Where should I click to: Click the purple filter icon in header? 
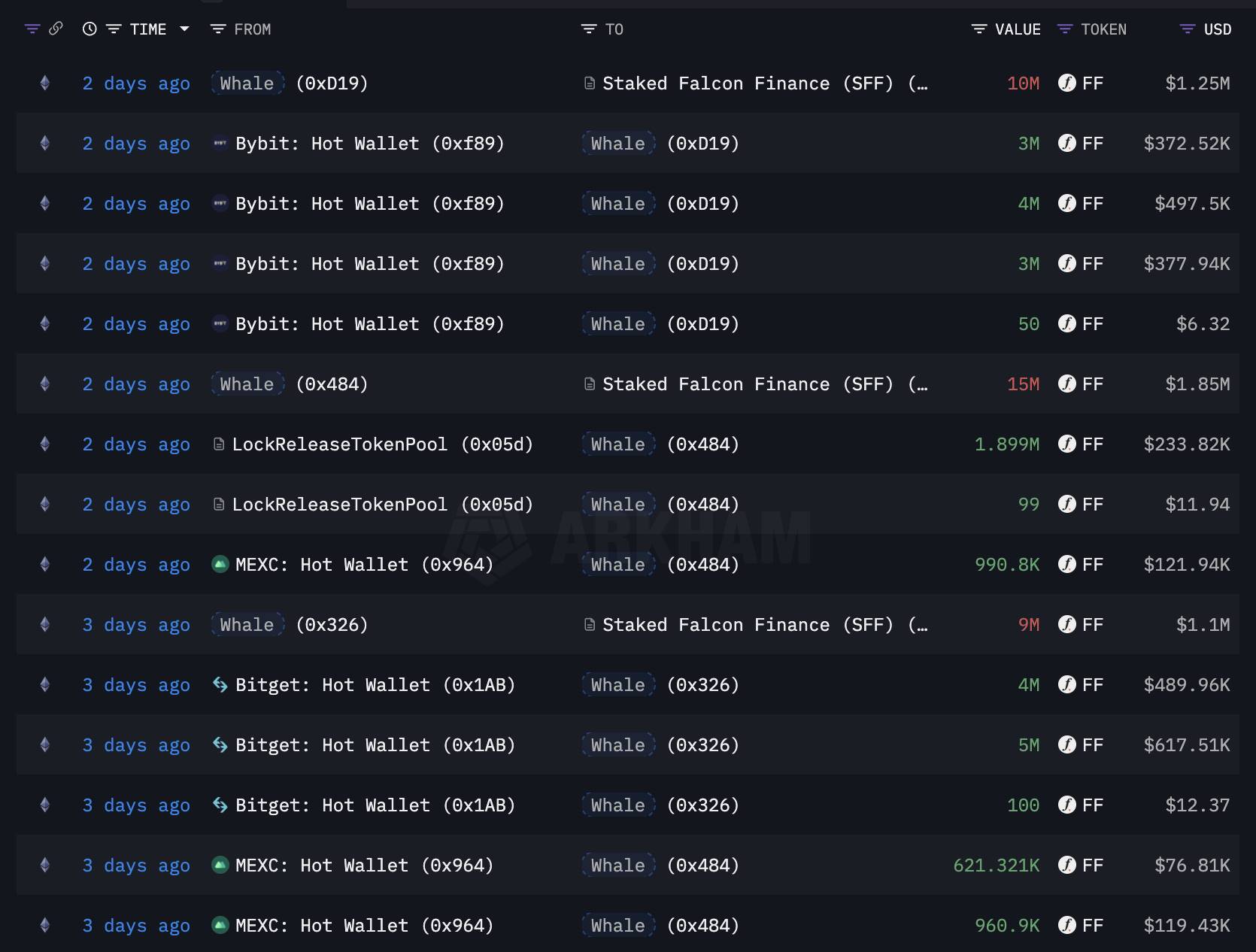[x=32, y=29]
